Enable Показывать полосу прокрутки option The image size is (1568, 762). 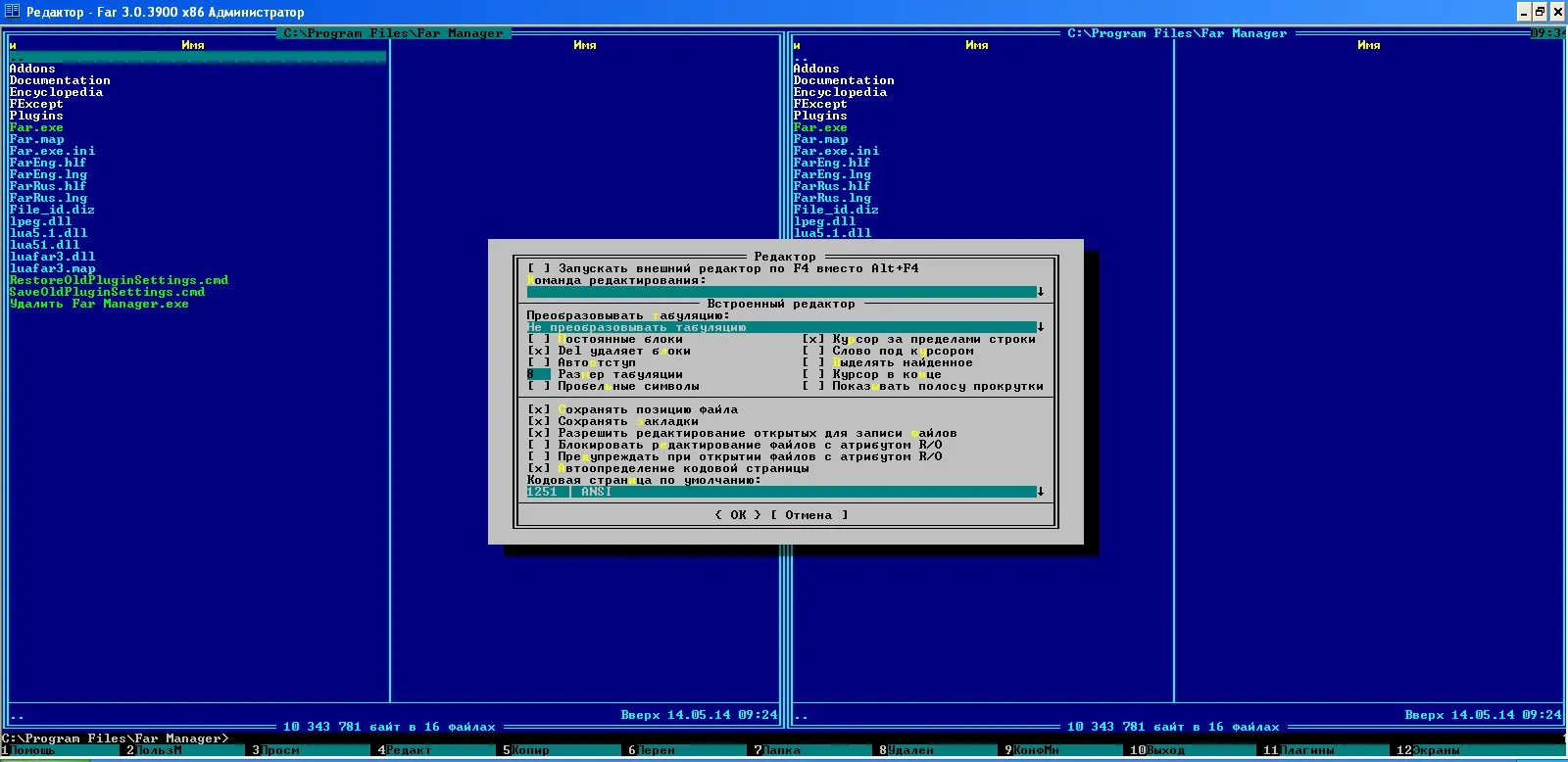click(813, 386)
